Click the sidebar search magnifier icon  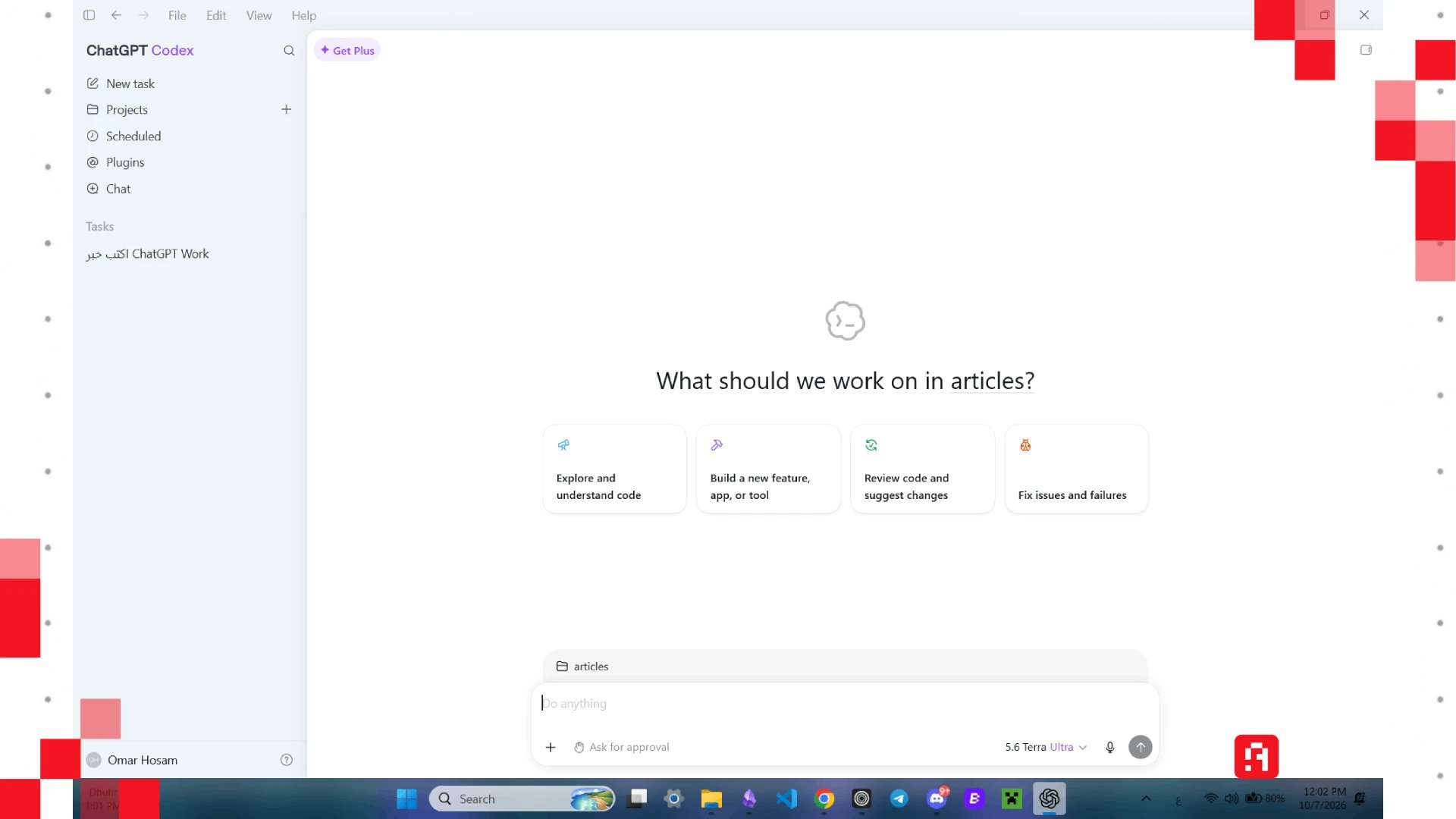coord(289,51)
